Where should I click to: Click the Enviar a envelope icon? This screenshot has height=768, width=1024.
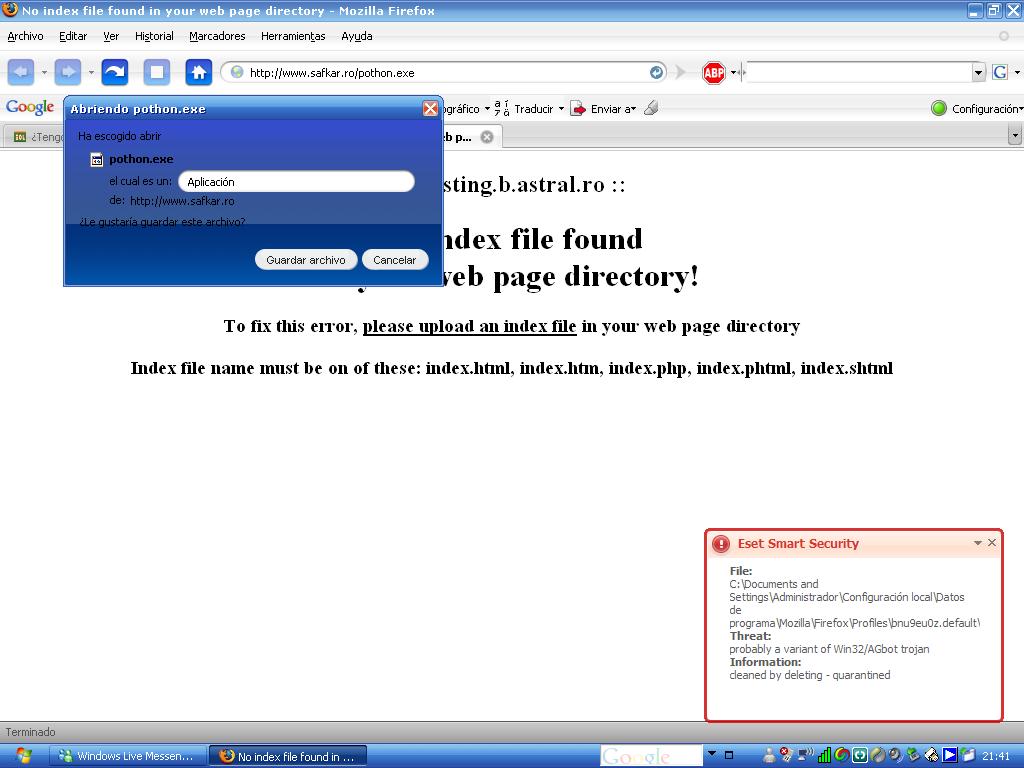[578, 108]
